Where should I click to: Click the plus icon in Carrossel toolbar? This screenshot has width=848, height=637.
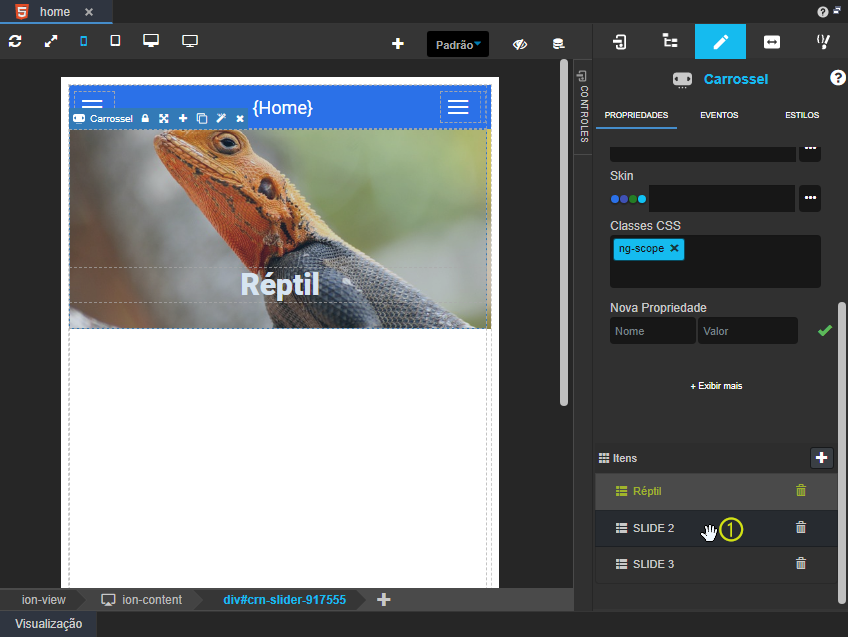[x=183, y=118]
